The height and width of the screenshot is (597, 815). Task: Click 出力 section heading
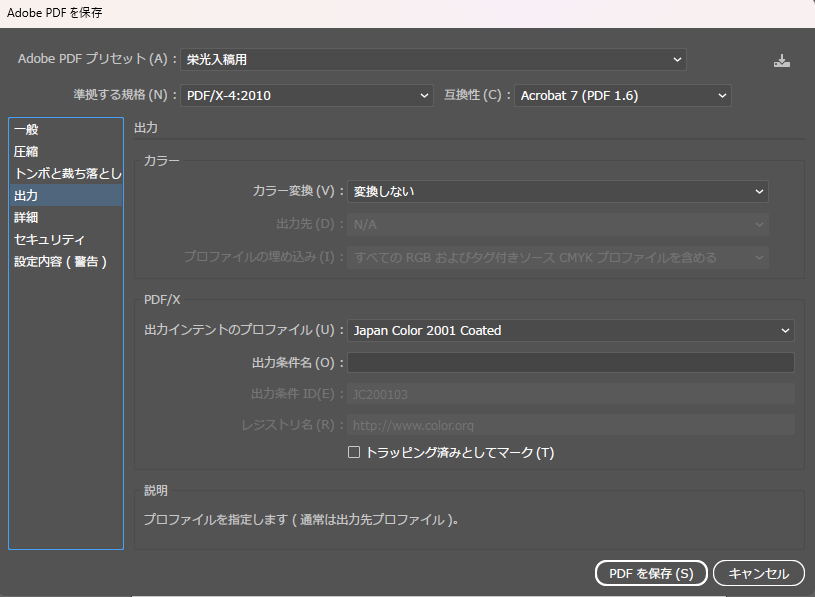pos(146,128)
